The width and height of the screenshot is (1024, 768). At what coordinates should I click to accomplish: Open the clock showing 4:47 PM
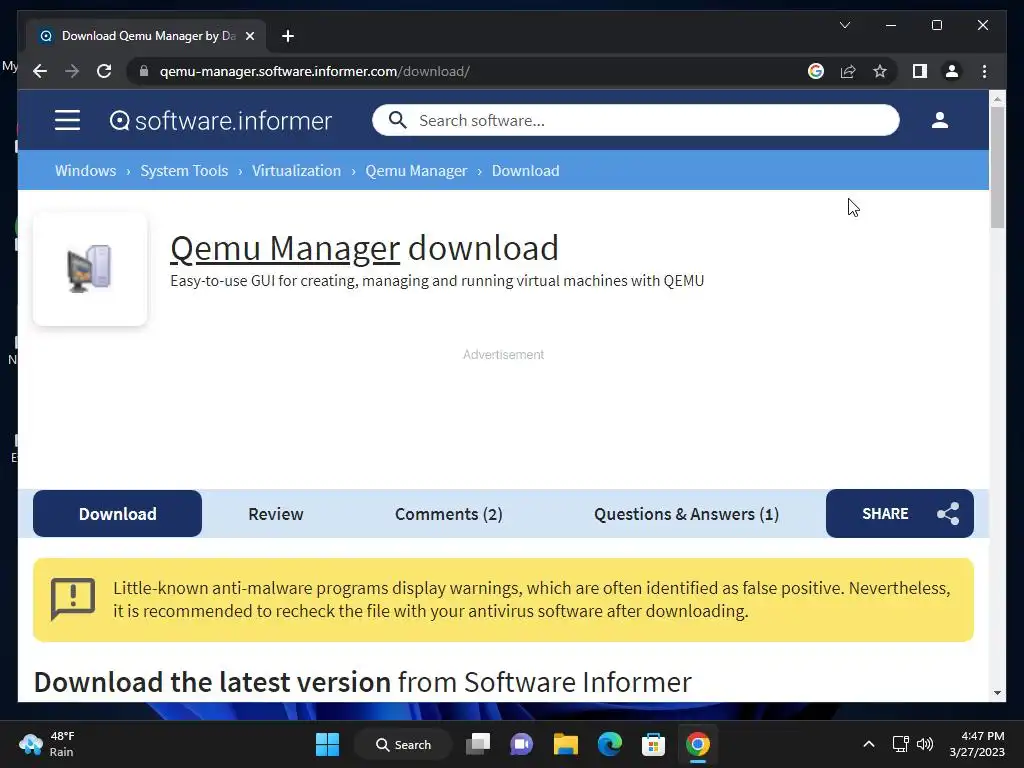point(977,744)
